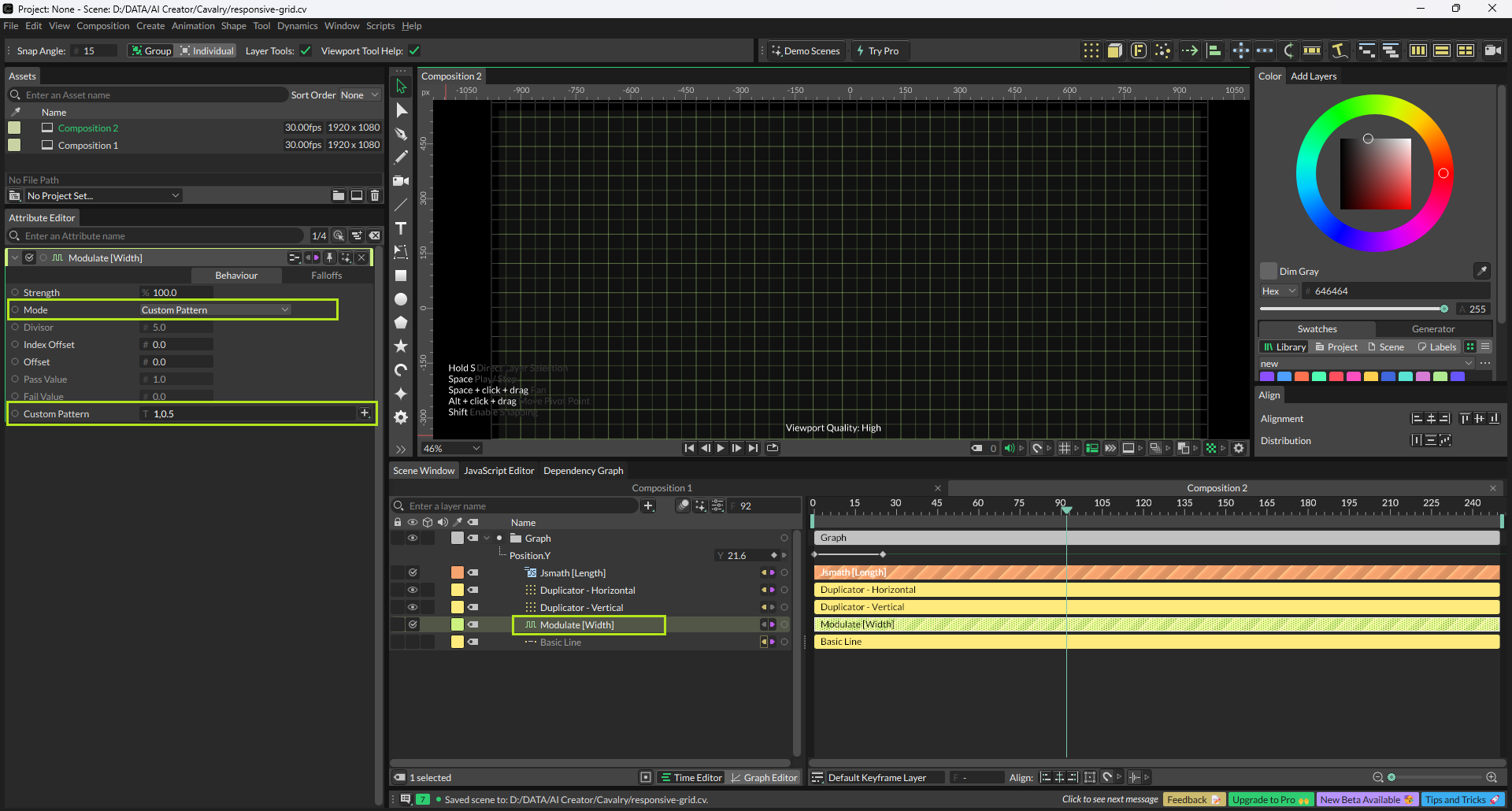Select the Polygon shape tool

point(401,323)
